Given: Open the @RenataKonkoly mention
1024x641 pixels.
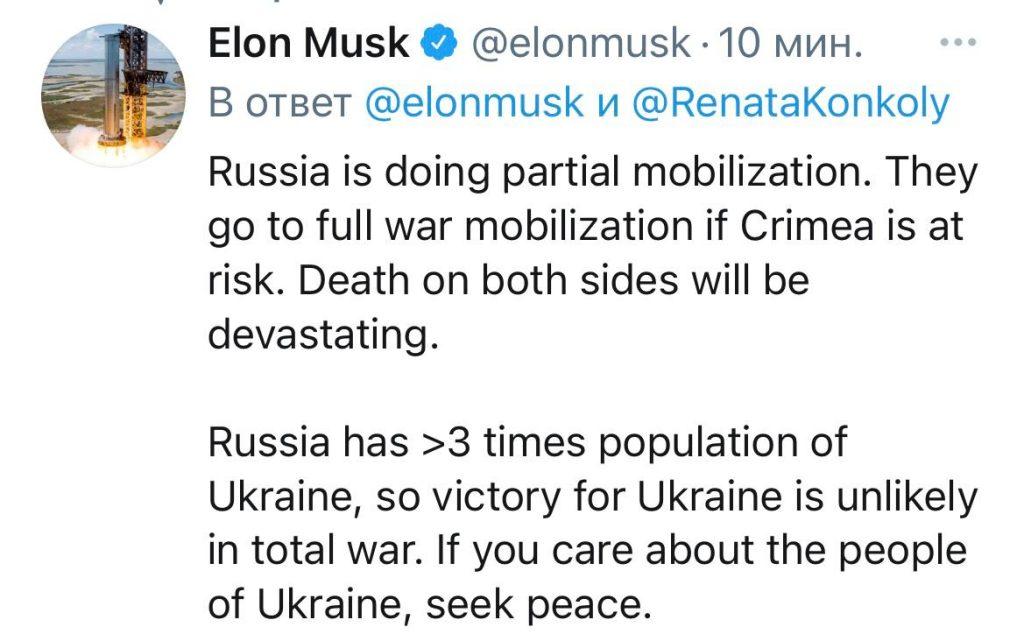Looking at the screenshot, I should tap(792, 104).
